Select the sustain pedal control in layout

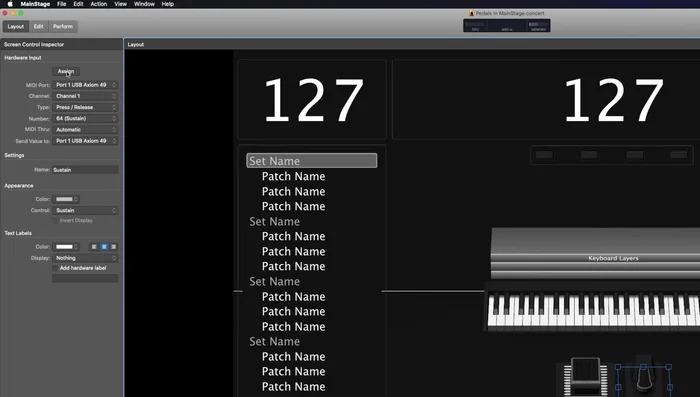[643, 379]
